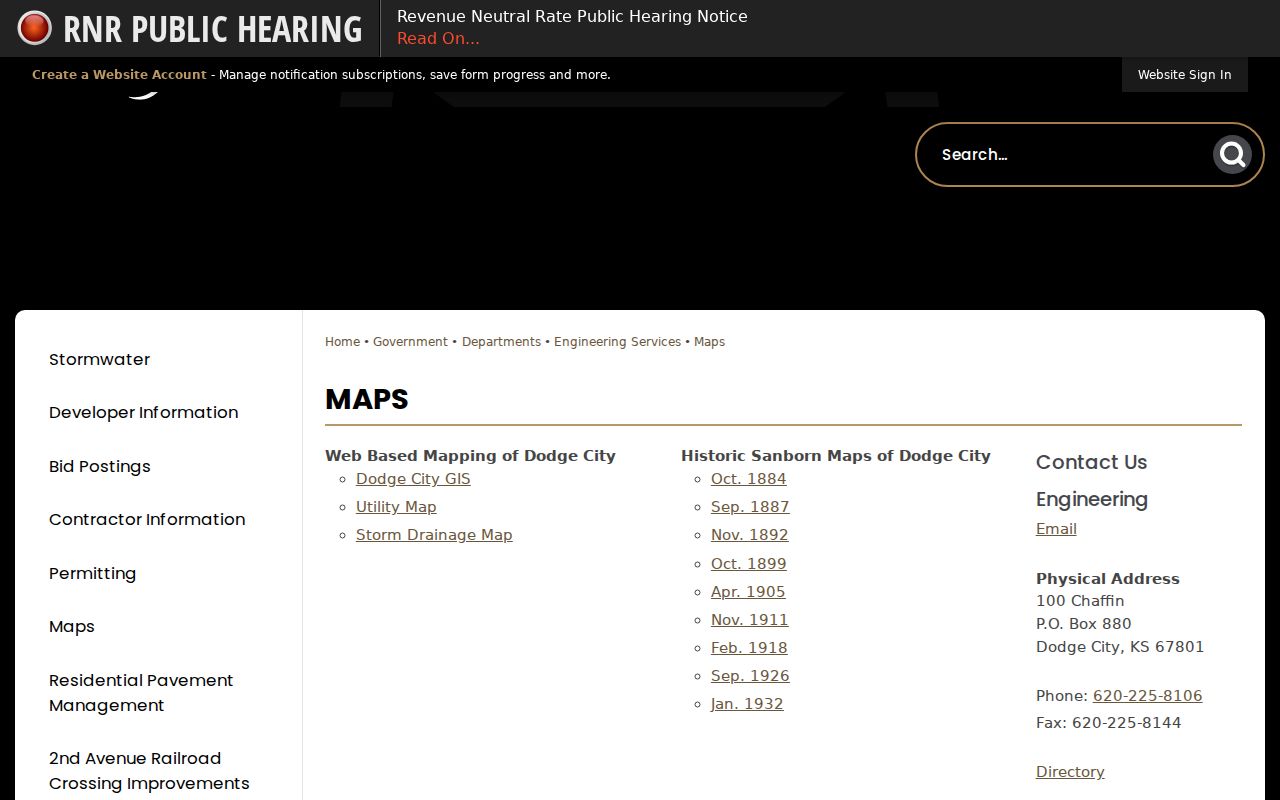
Task: Select Stormwater in the side menu
Action: tap(99, 360)
